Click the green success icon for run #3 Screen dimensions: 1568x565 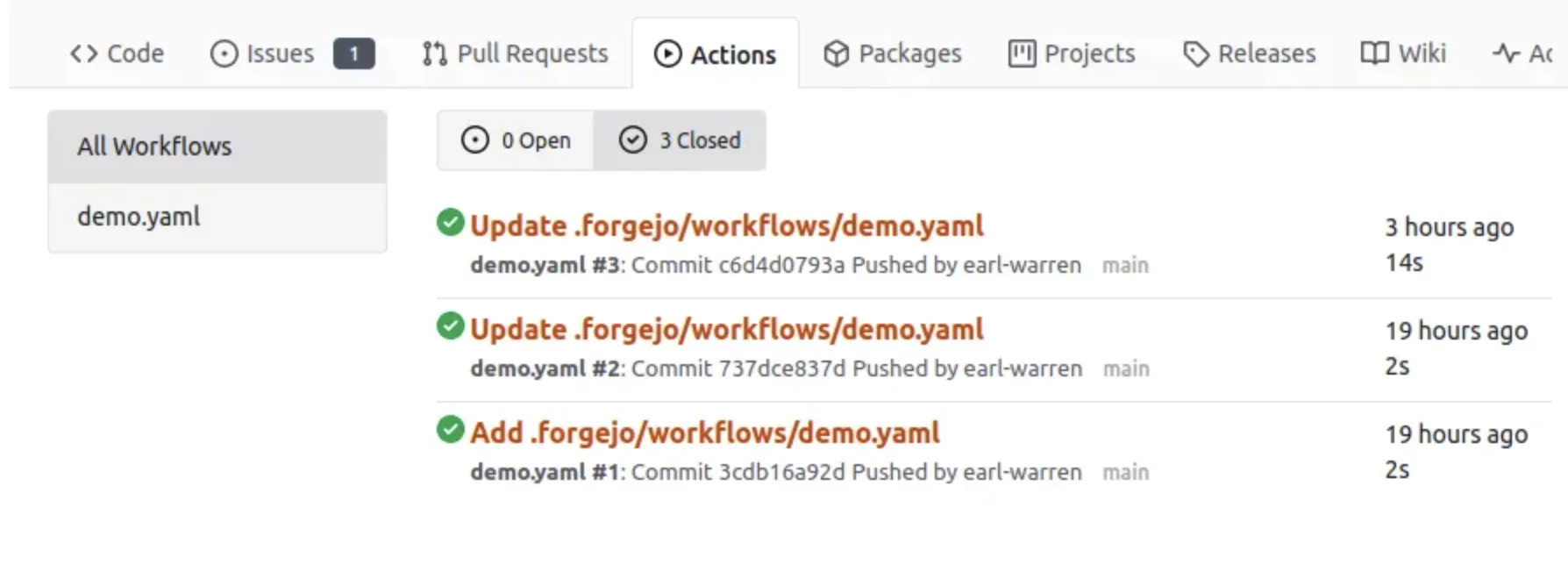tap(450, 223)
